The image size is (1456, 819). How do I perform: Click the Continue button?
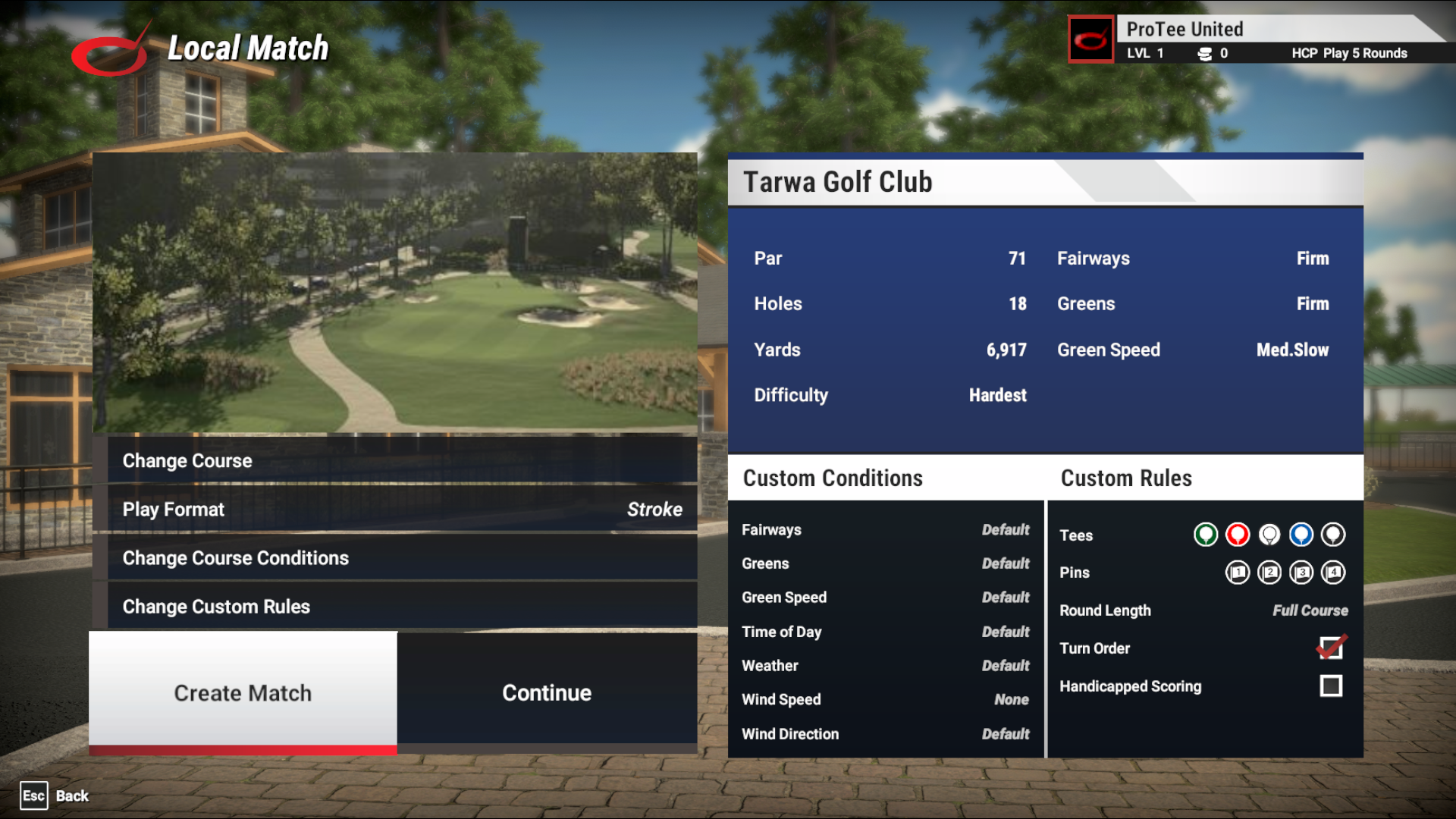547,692
